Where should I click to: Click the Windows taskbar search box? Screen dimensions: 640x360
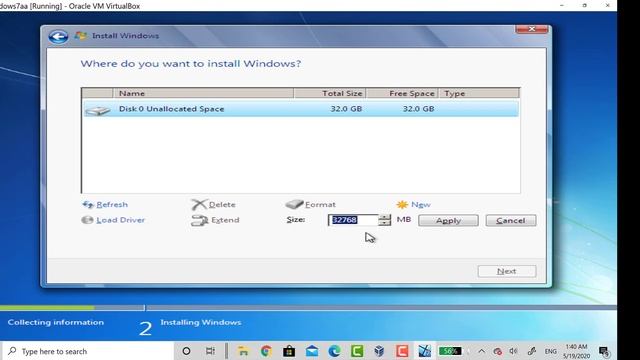pos(88,351)
